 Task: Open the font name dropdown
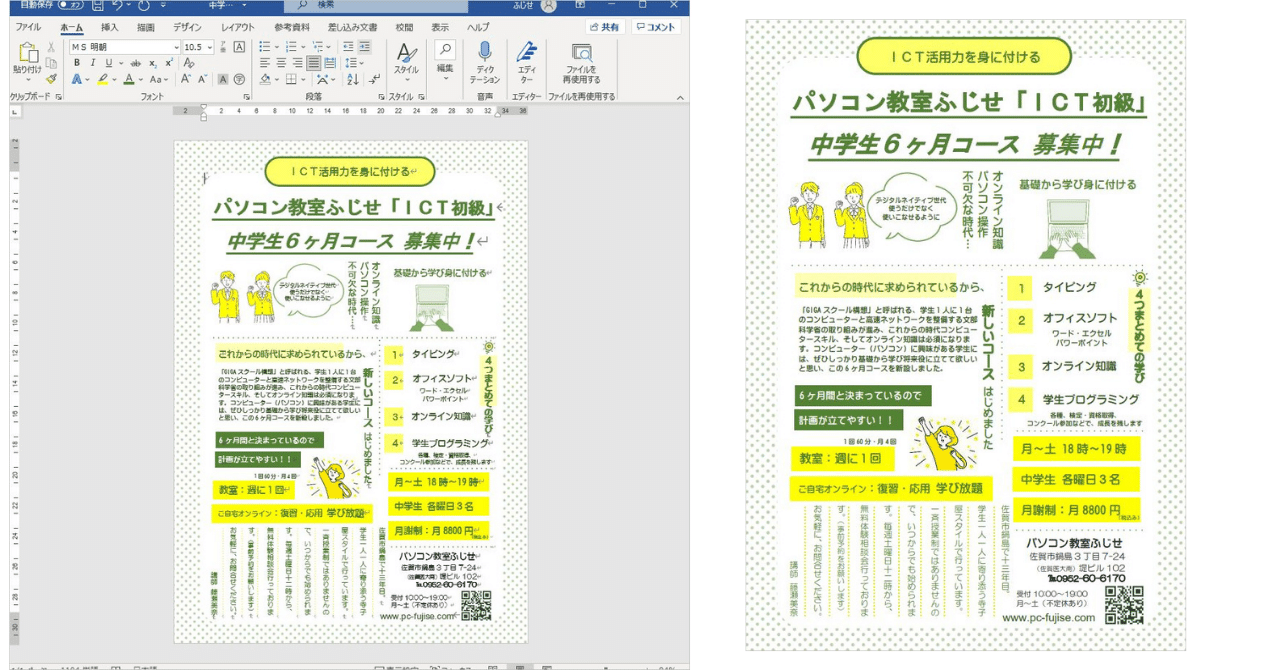tap(176, 47)
